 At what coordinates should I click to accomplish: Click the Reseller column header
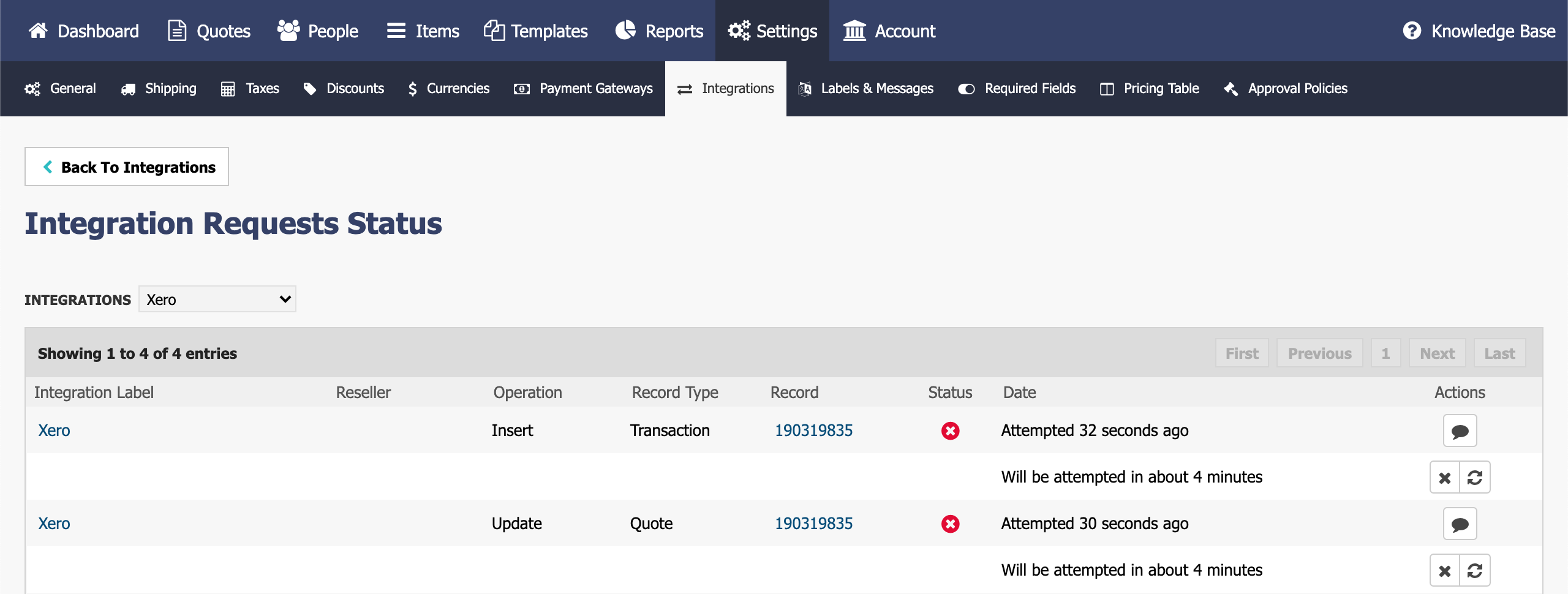(x=363, y=393)
